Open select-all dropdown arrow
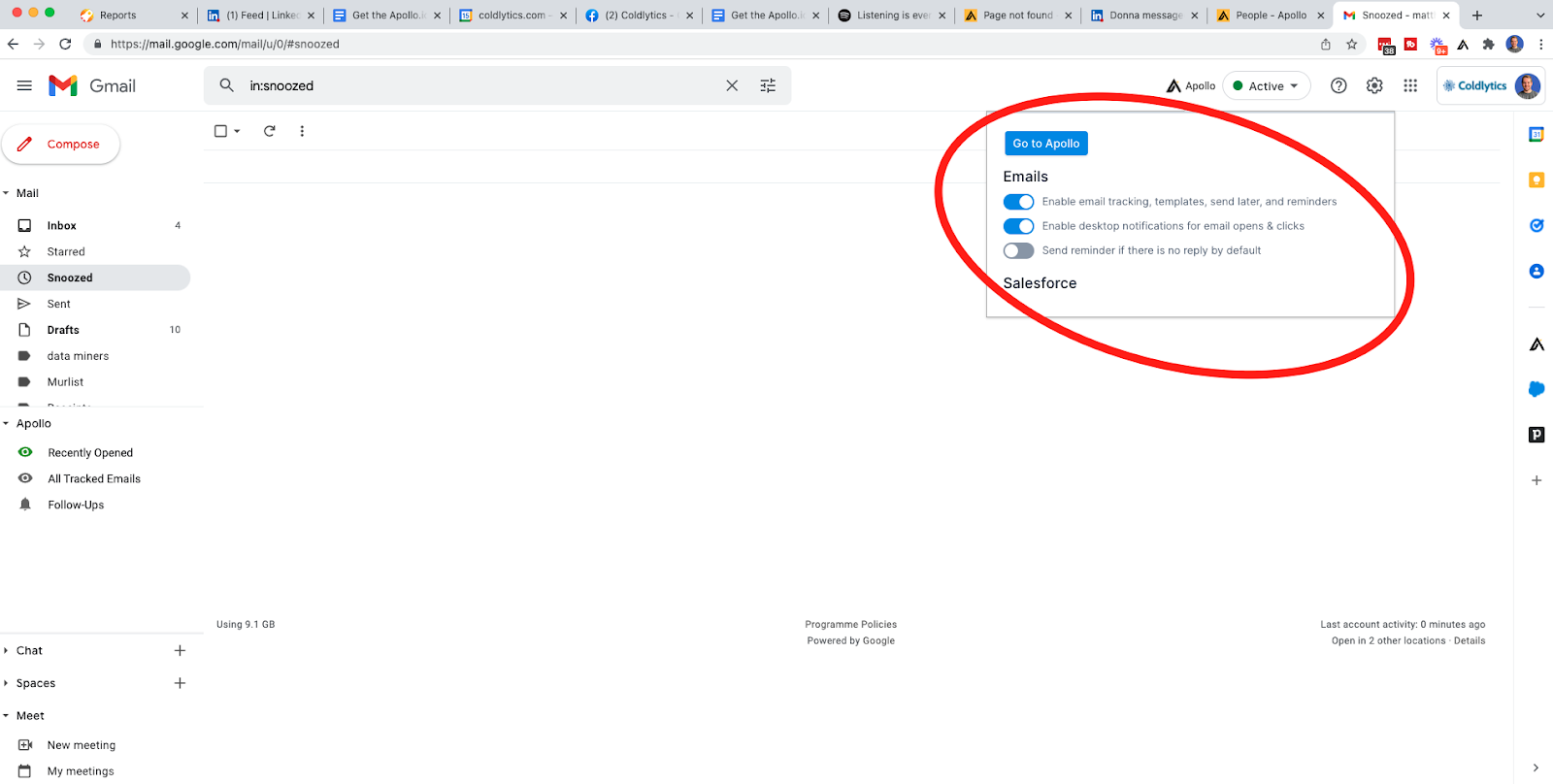 (237, 131)
